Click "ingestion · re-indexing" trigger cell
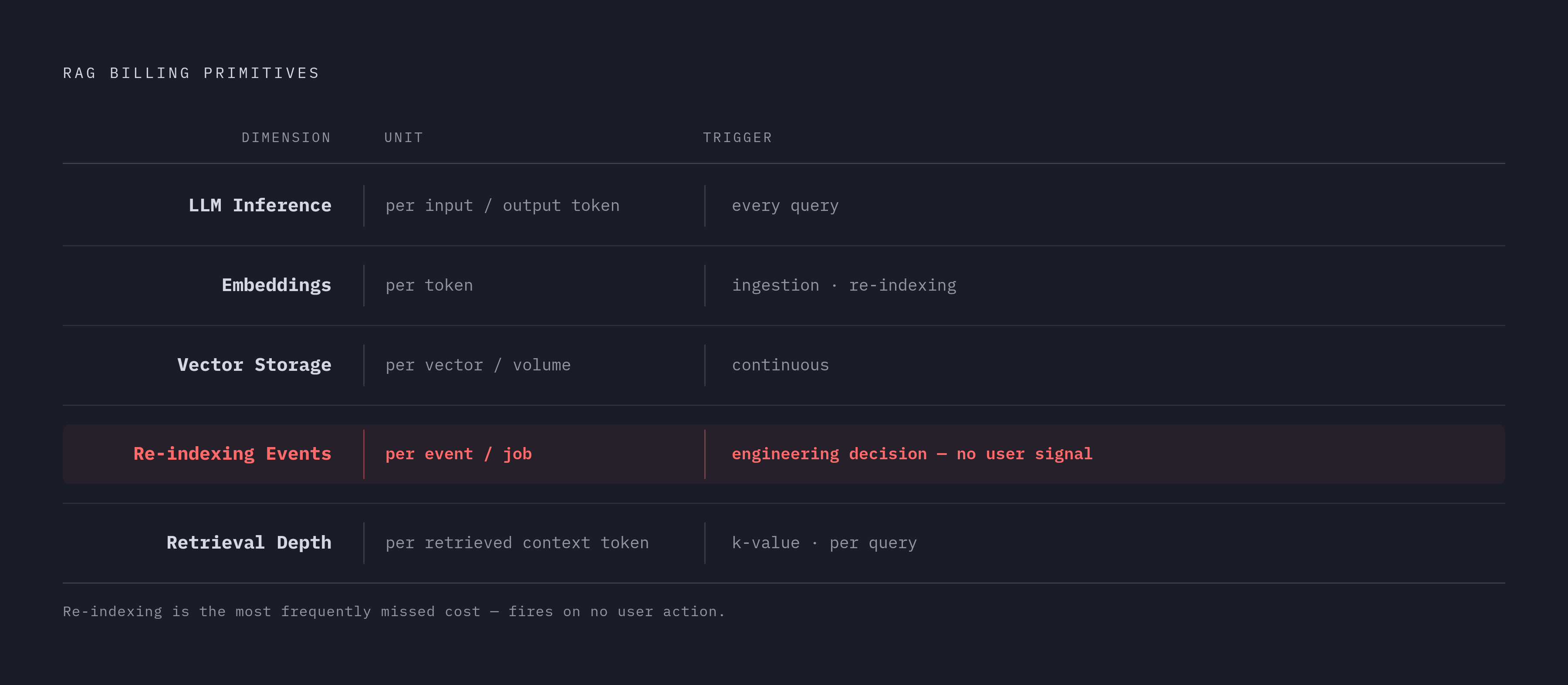Image resolution: width=1568 pixels, height=685 pixels. pyautogui.click(x=844, y=285)
